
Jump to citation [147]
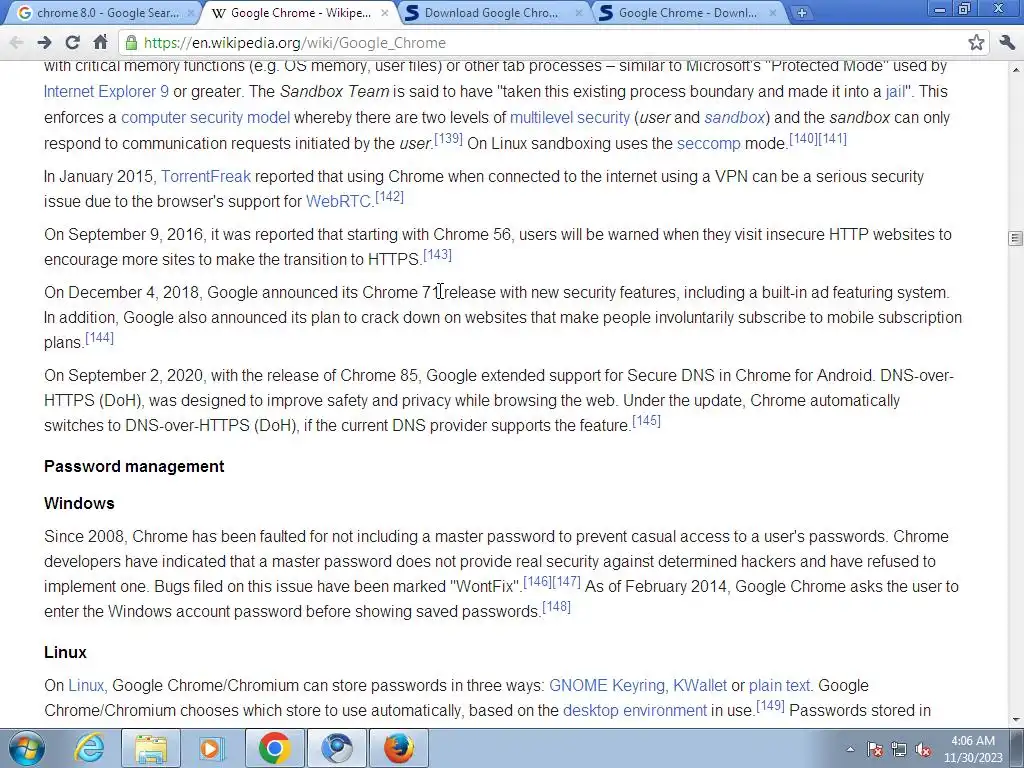click(x=566, y=581)
